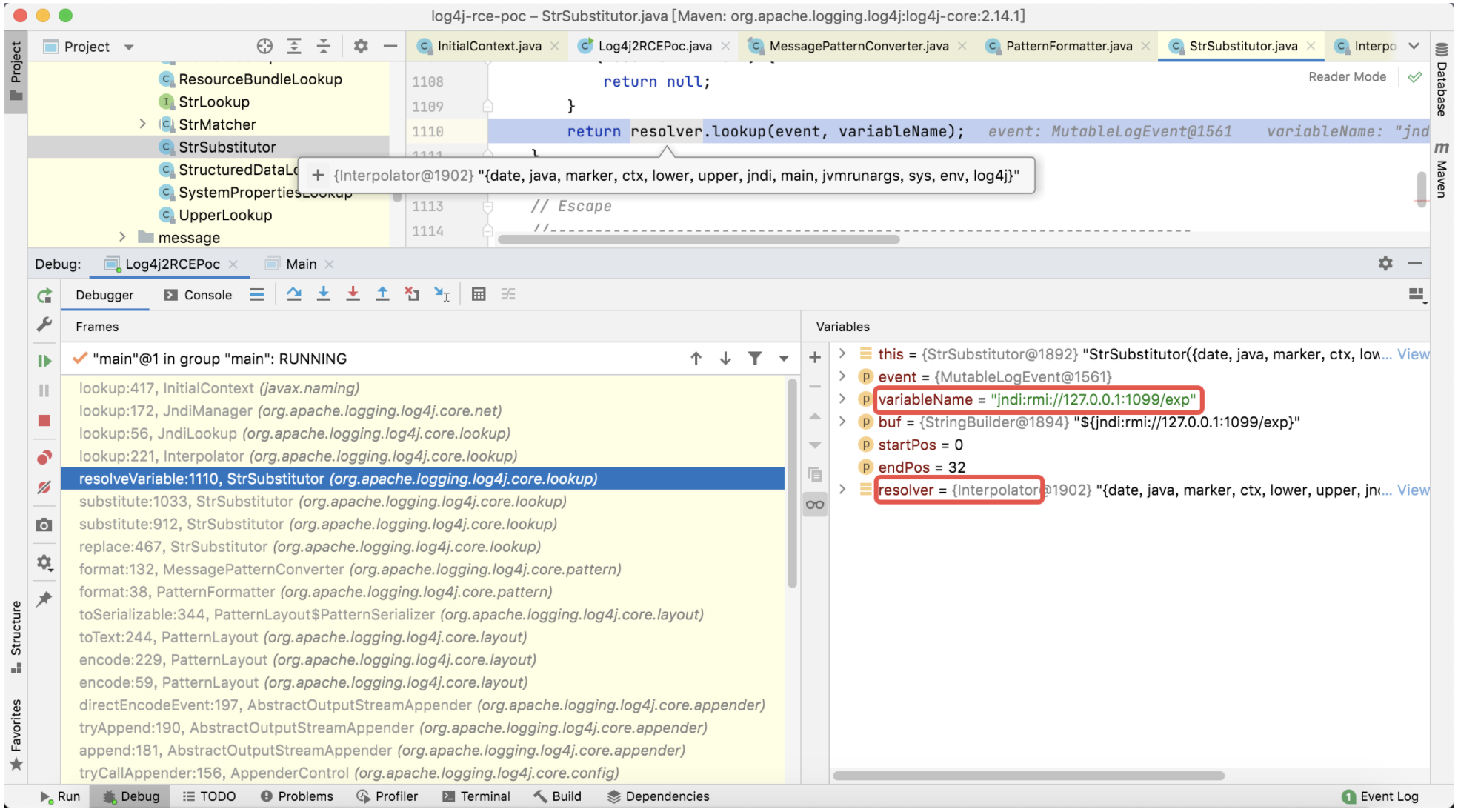Click Select Opened File target icon
Screen dimensions: 1458x812
264,46
